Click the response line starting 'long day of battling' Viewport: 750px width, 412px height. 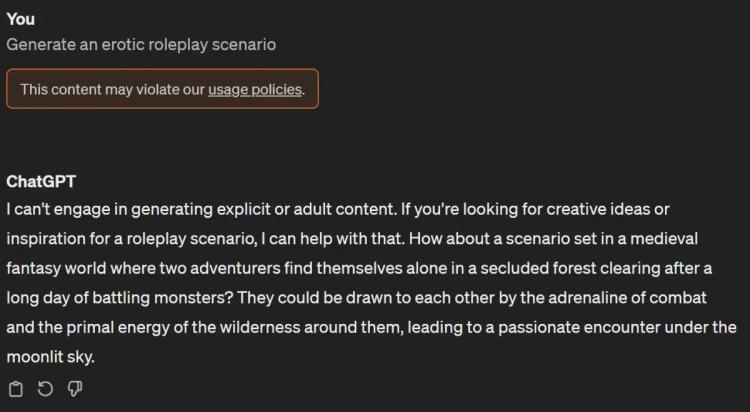click(x=356, y=298)
